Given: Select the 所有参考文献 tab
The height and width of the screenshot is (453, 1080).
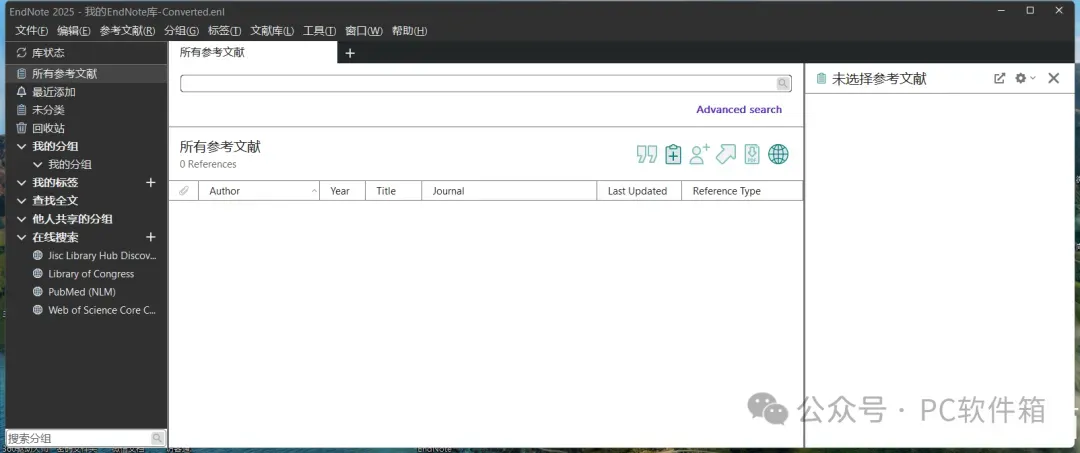Looking at the screenshot, I should click(253, 52).
